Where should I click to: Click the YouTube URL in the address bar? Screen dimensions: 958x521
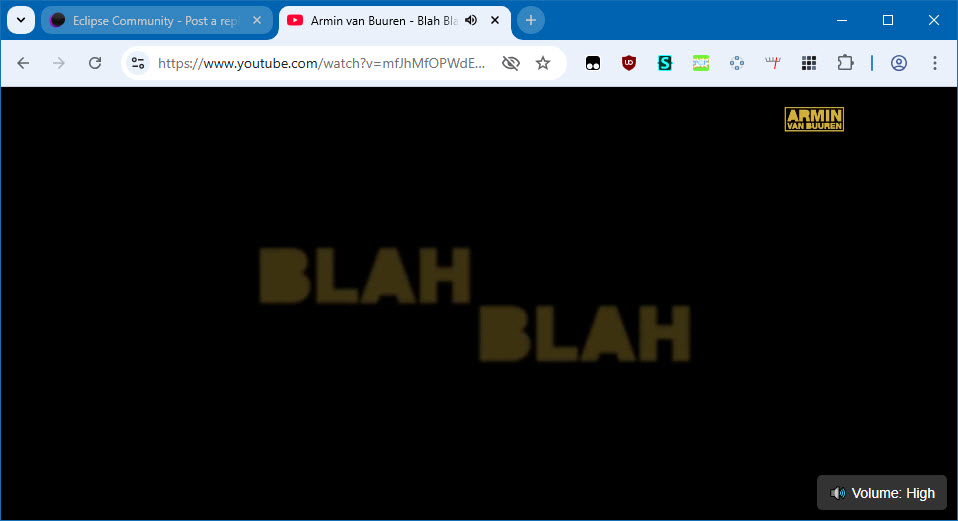click(321, 63)
